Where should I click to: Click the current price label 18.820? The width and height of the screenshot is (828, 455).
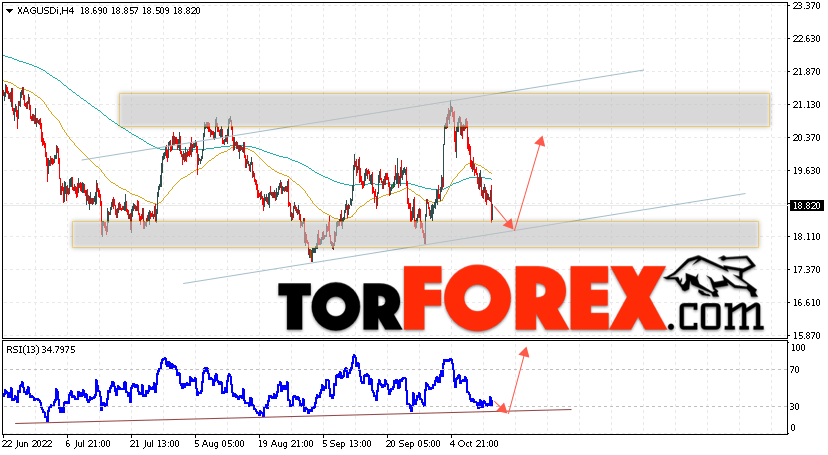[806, 205]
